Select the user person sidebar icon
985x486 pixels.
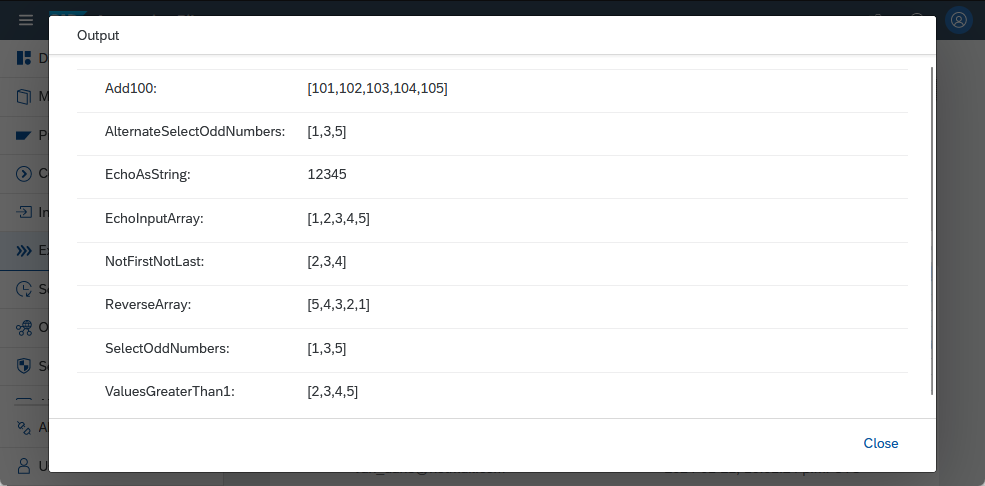coord(24,466)
